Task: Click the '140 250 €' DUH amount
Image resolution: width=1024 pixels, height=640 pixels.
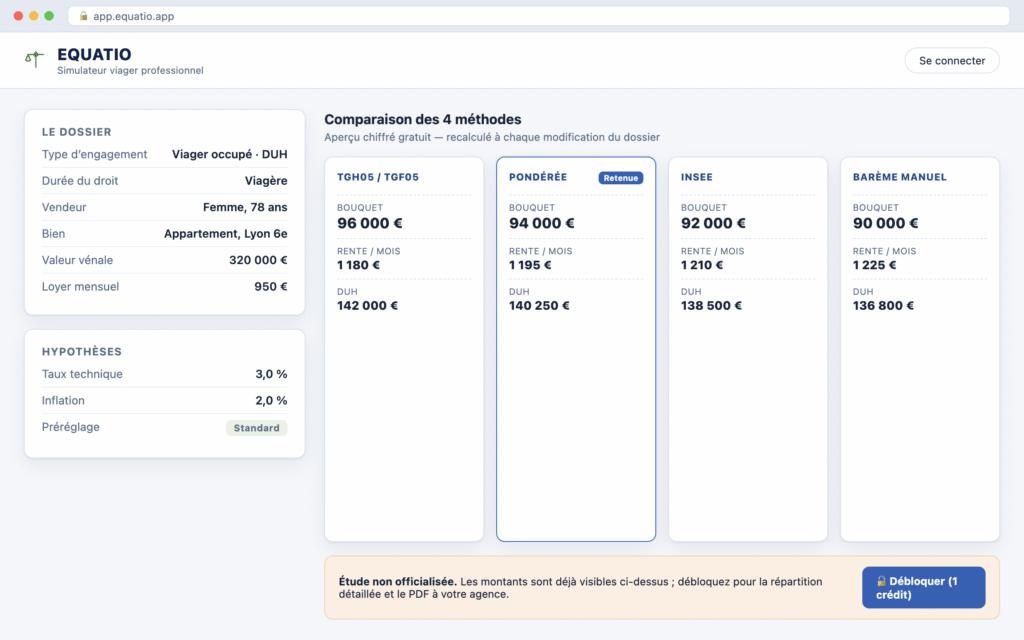Action: (x=539, y=306)
